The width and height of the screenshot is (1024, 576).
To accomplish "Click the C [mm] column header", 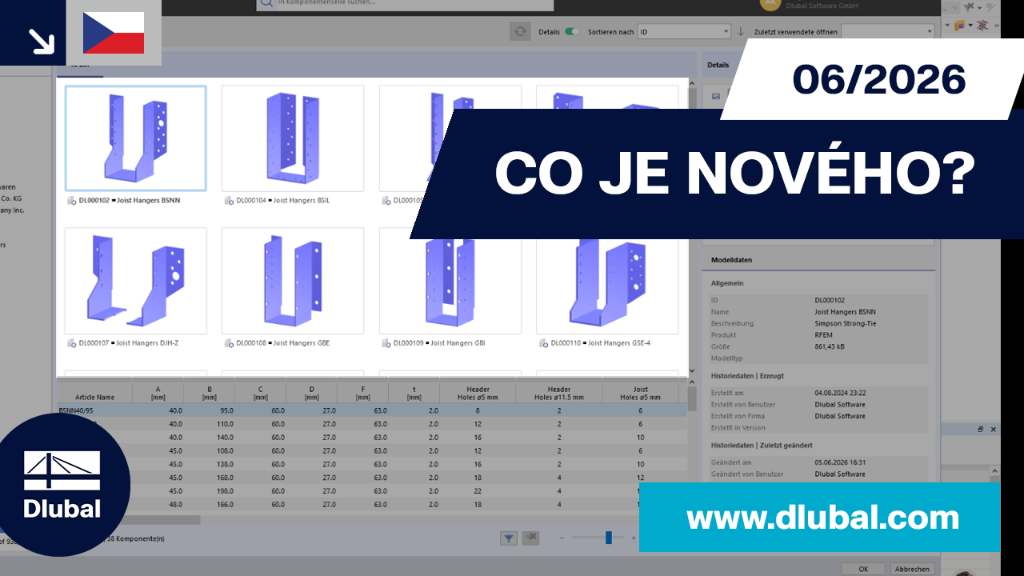I will tap(260, 393).
